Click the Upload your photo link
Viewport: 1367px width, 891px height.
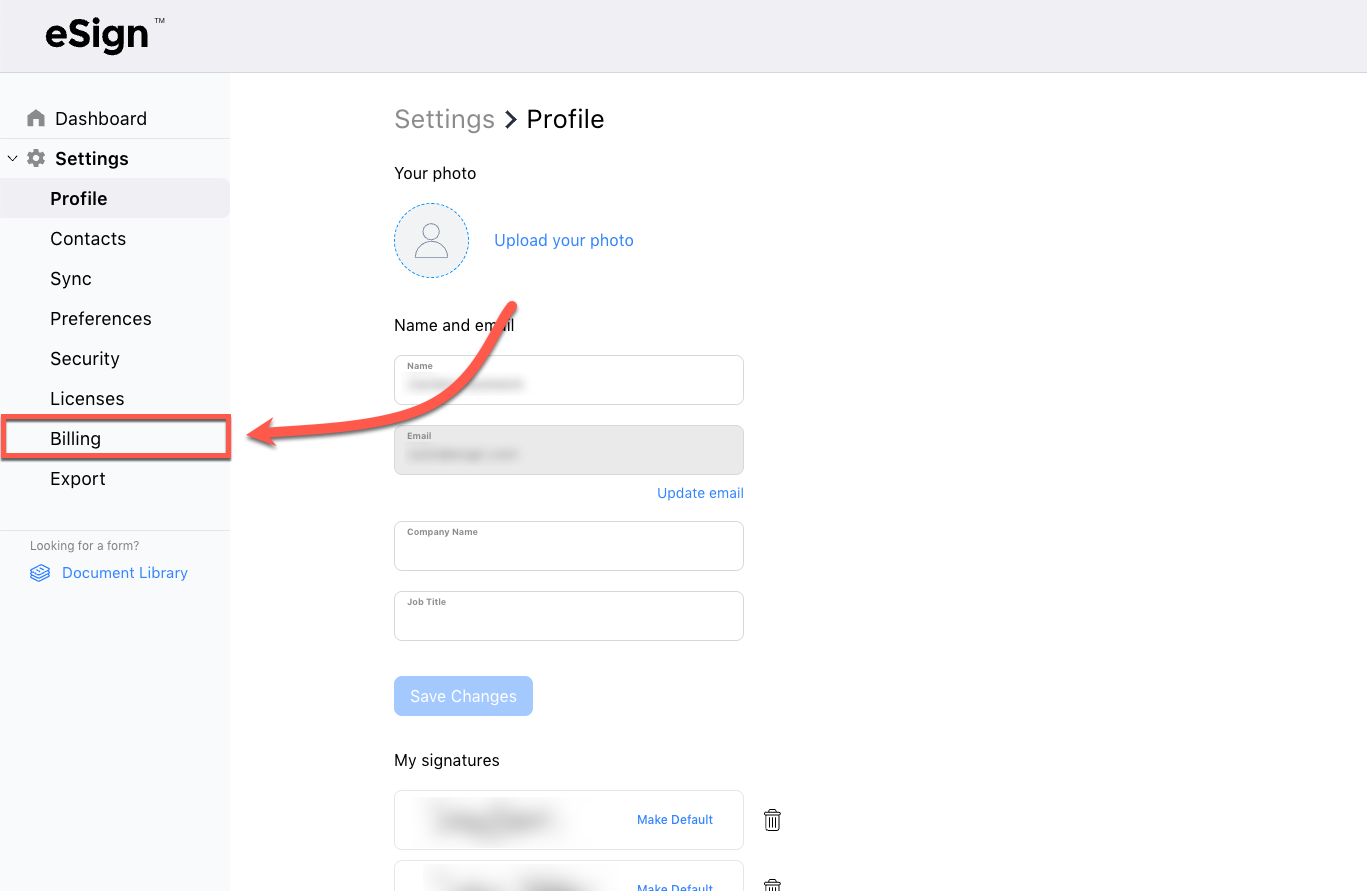[564, 241]
